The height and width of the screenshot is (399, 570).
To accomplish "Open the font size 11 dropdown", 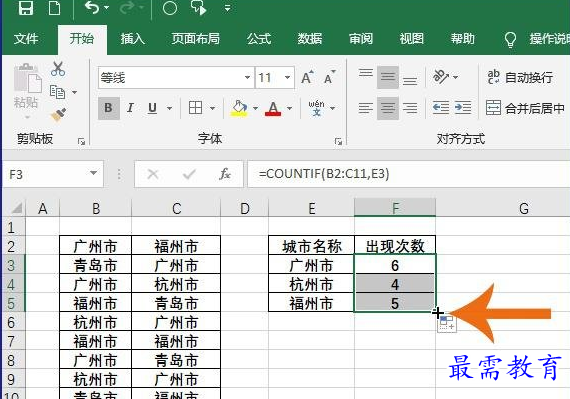I will coord(287,77).
